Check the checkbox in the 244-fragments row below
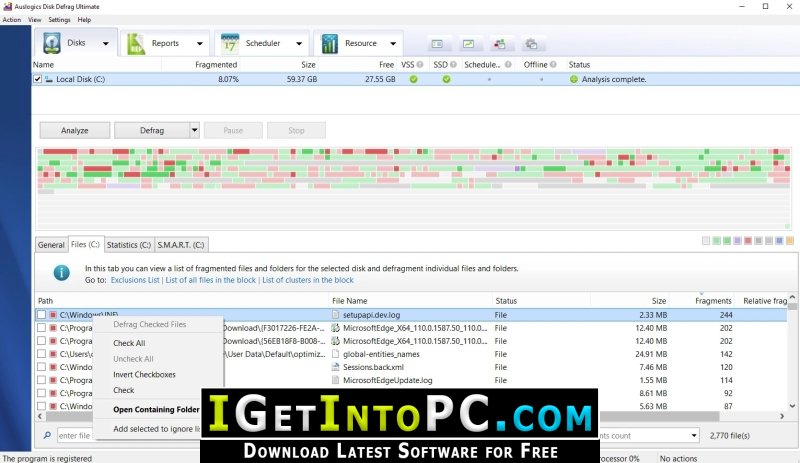This screenshot has height=463, width=800. pyautogui.click(x=41, y=328)
